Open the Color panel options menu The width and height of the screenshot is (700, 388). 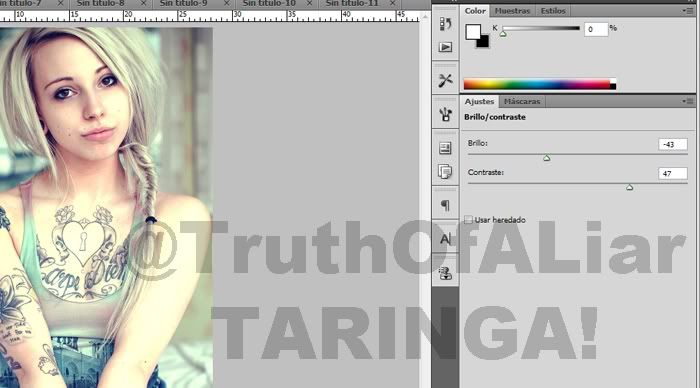pyautogui.click(x=688, y=11)
